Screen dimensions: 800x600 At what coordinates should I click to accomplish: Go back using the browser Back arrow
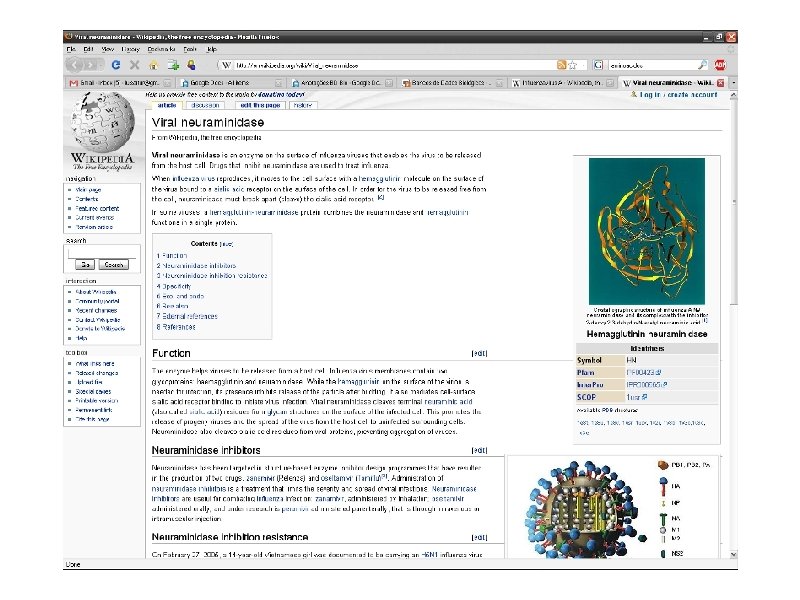click(x=74, y=65)
